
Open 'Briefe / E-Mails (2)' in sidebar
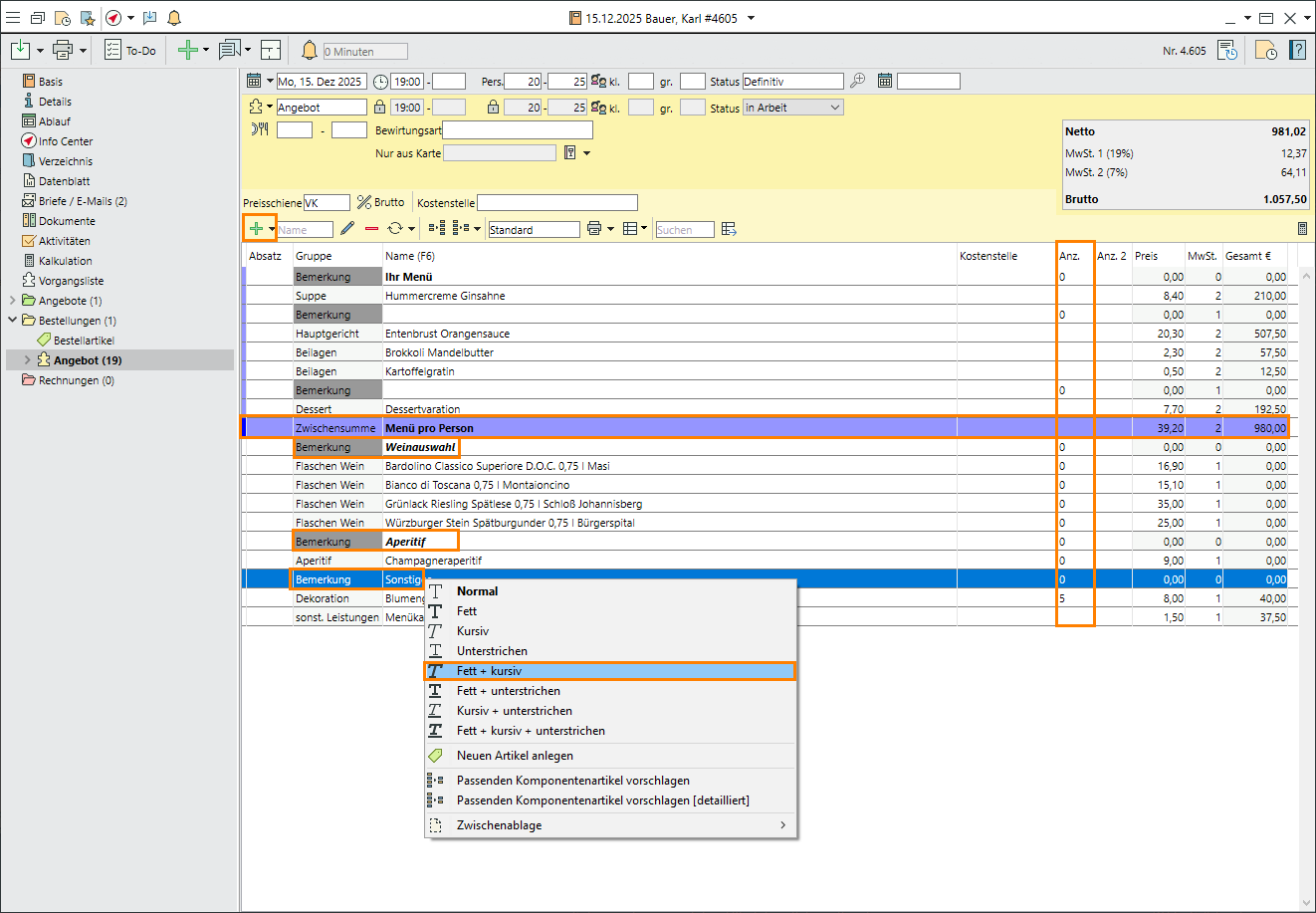[83, 201]
